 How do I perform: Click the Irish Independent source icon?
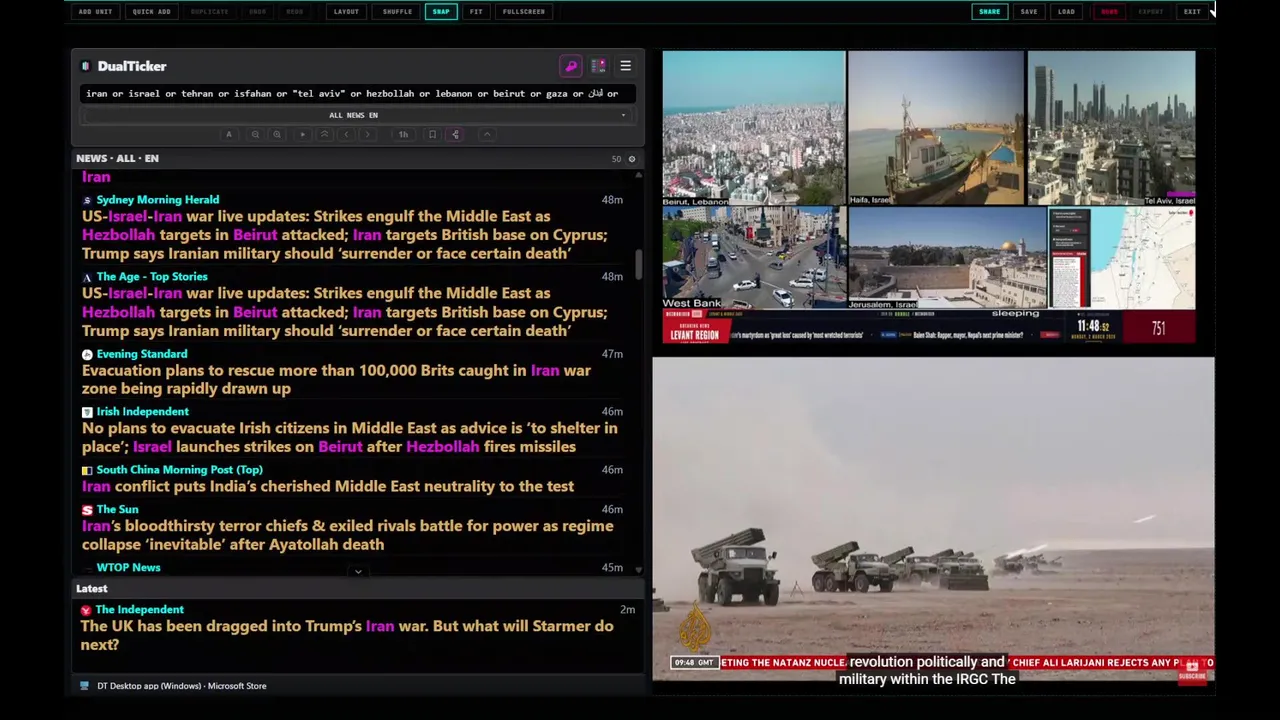(87, 412)
